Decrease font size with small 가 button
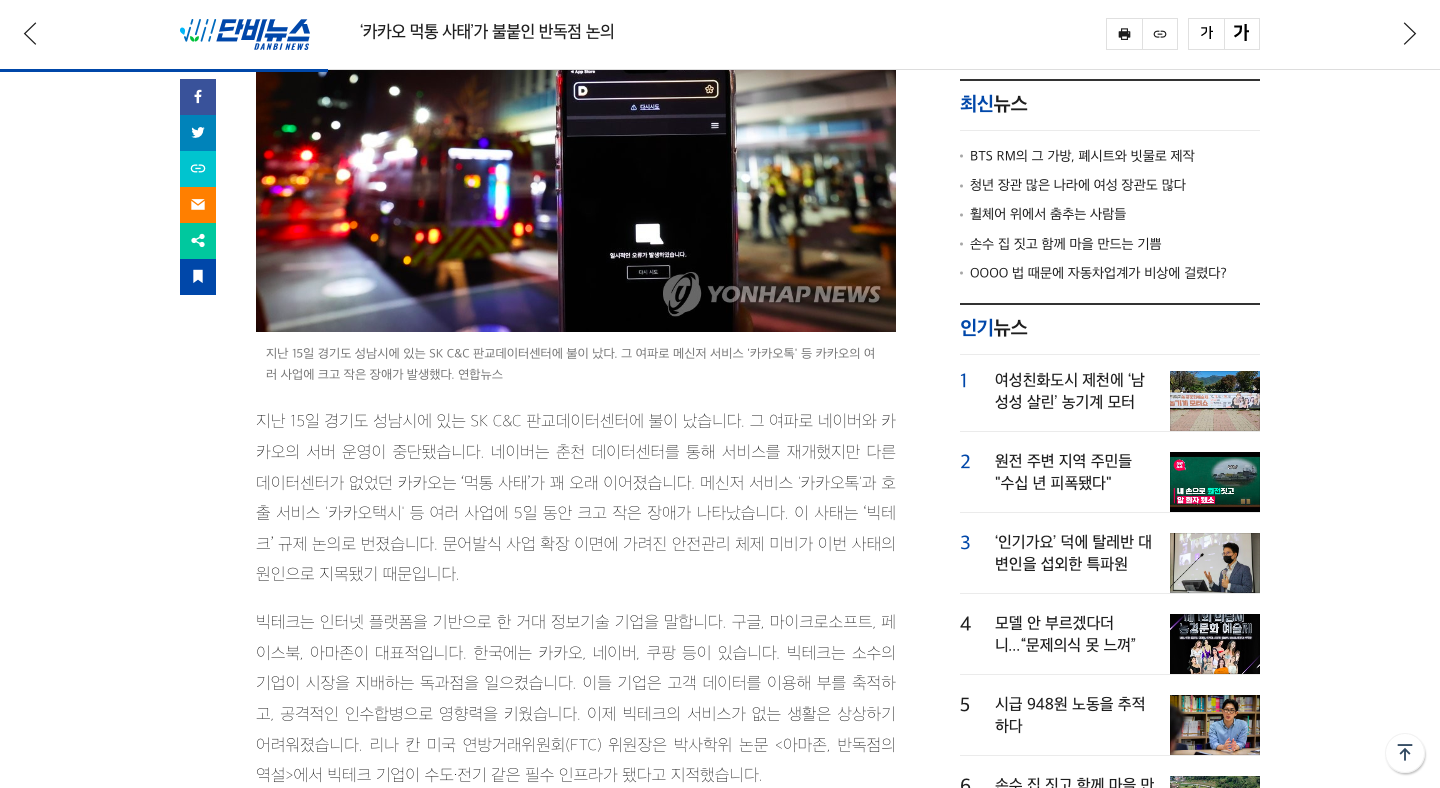Viewport: 1440px width, 788px height. pyautogui.click(x=1206, y=34)
